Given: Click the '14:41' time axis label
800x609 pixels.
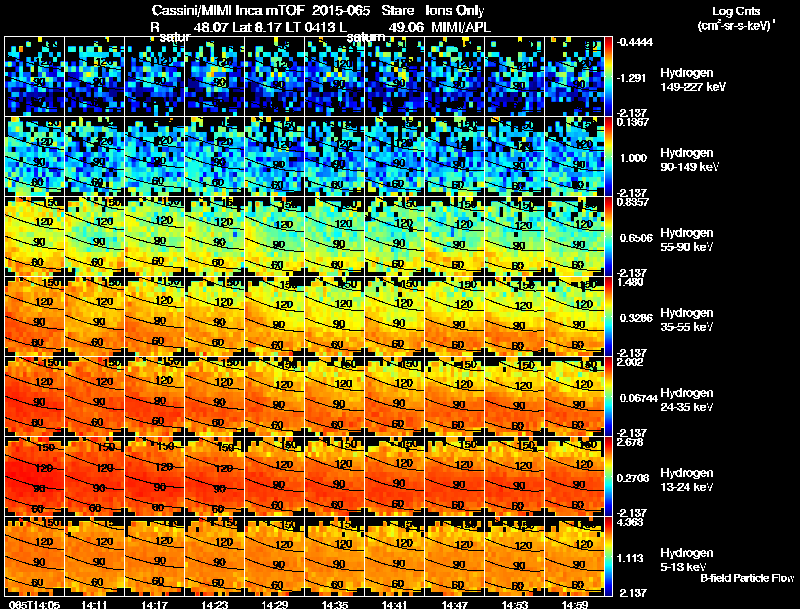Looking at the screenshot, I should 394,604.
